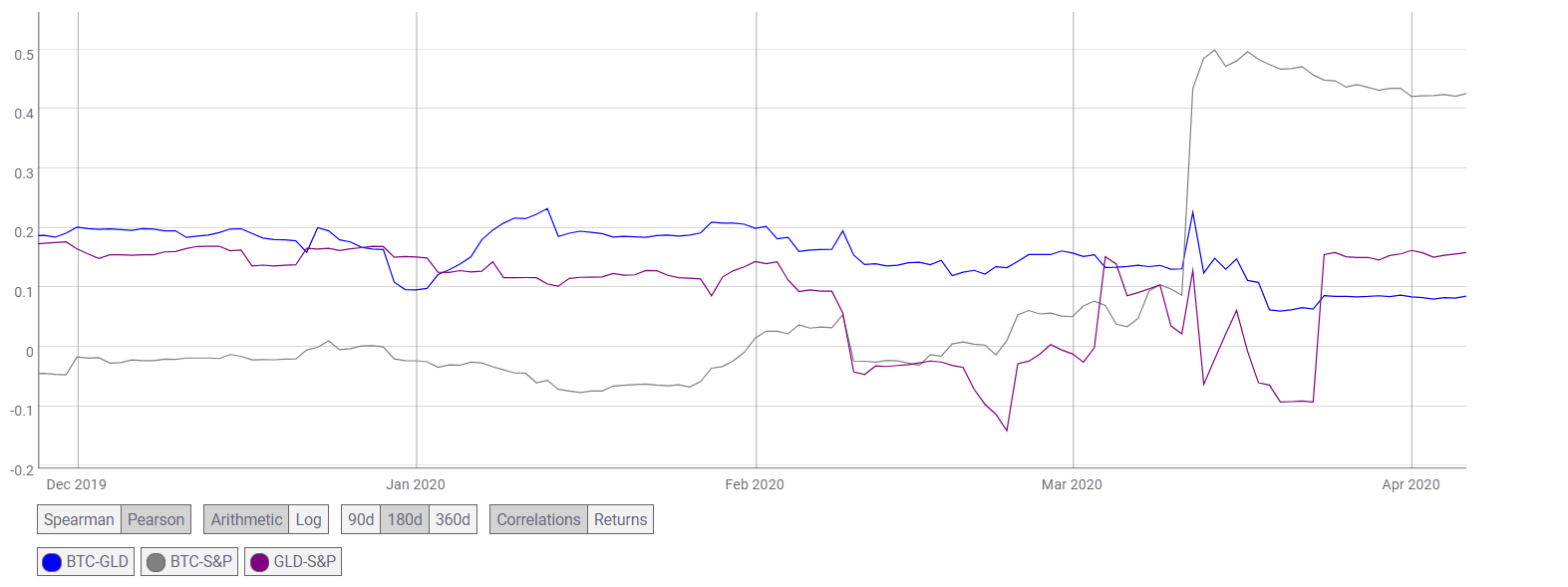Viewport: 1568px width, 587px height.
Task: Select Arithmetic calculation mode
Action: tap(245, 518)
